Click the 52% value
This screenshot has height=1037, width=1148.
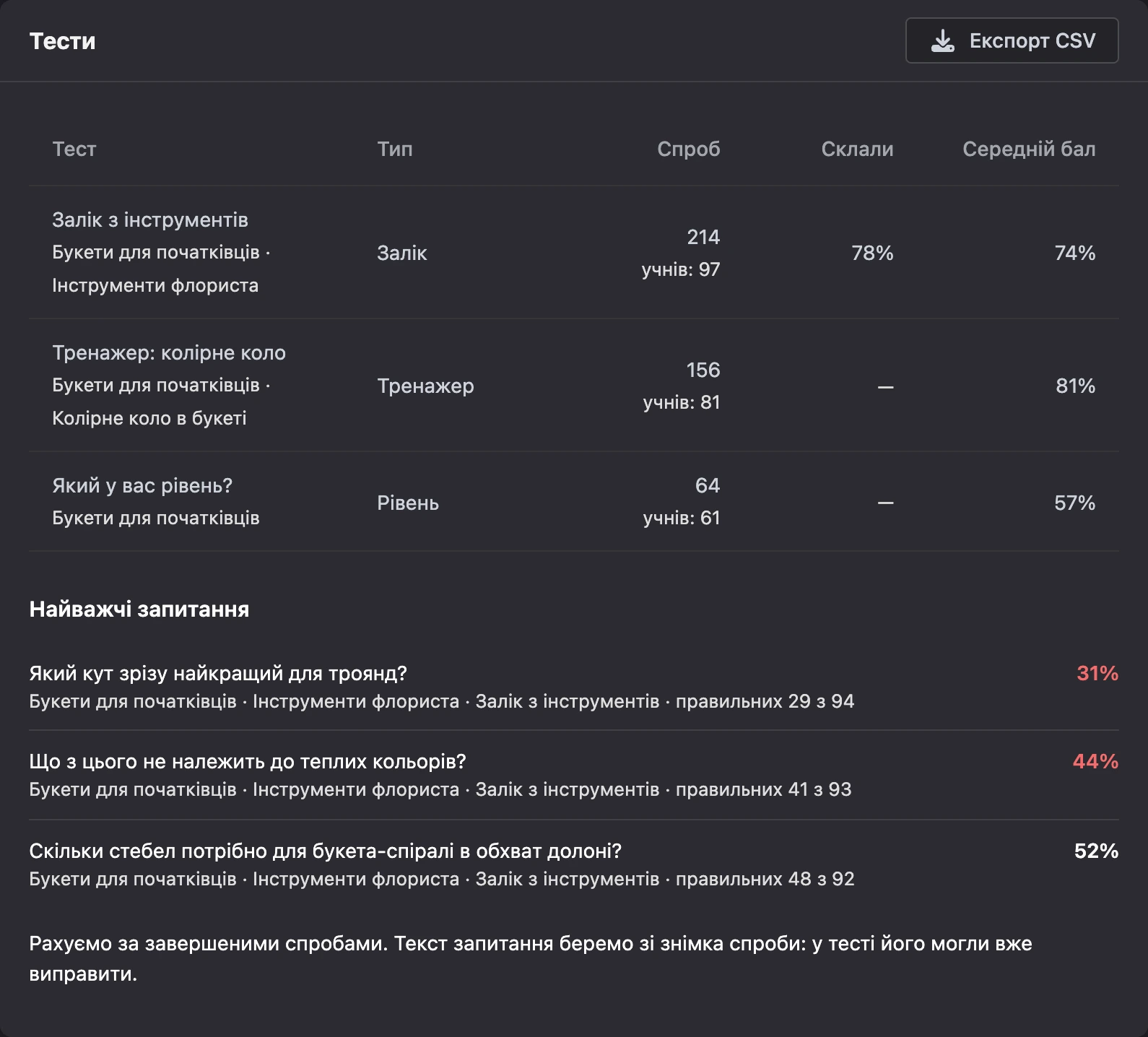tap(1096, 851)
